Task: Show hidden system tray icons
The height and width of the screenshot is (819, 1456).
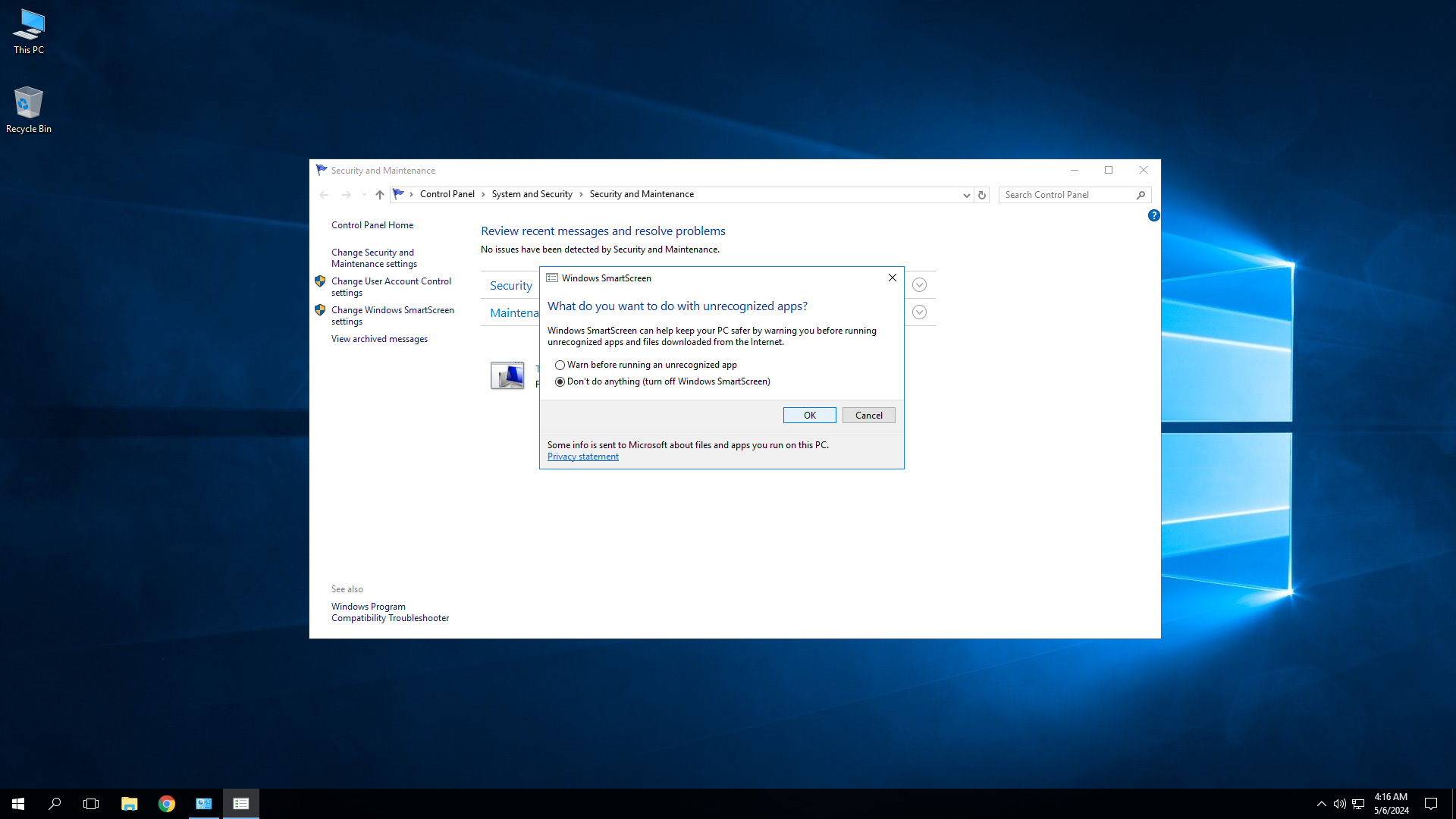Action: coord(1321,804)
